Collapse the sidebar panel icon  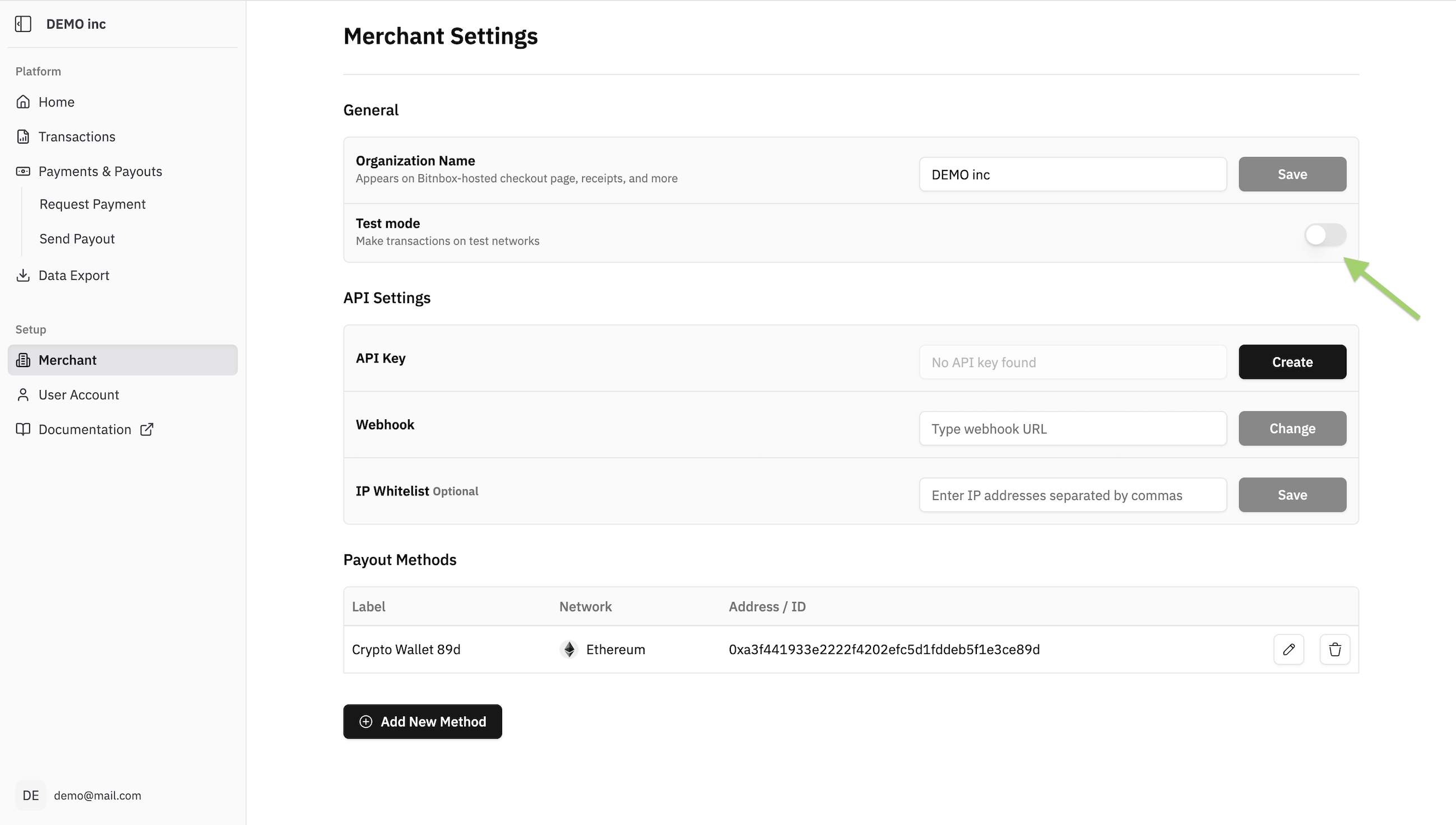(x=22, y=24)
